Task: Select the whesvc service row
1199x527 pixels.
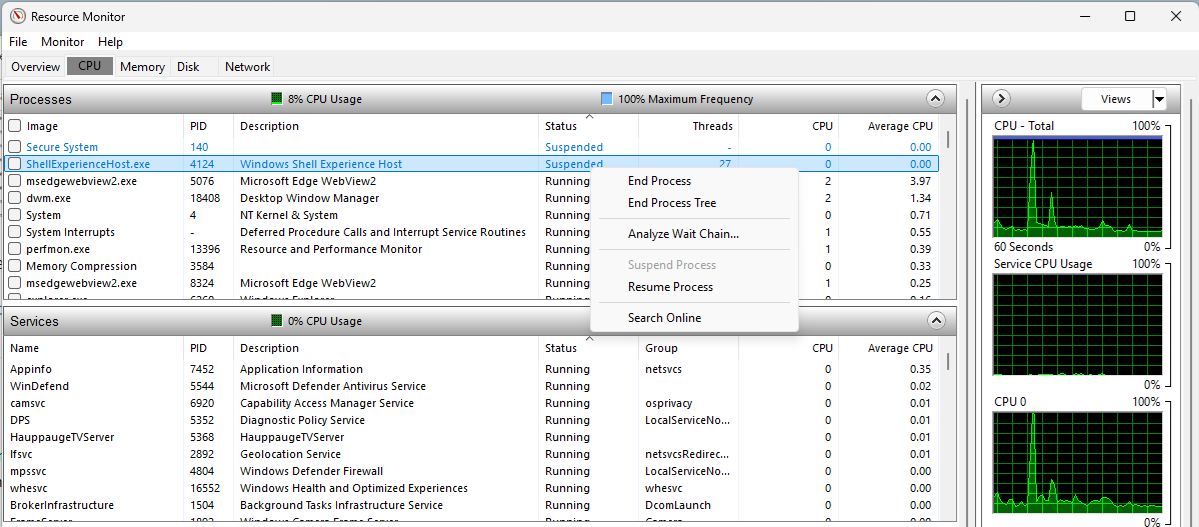Action: click(472, 488)
